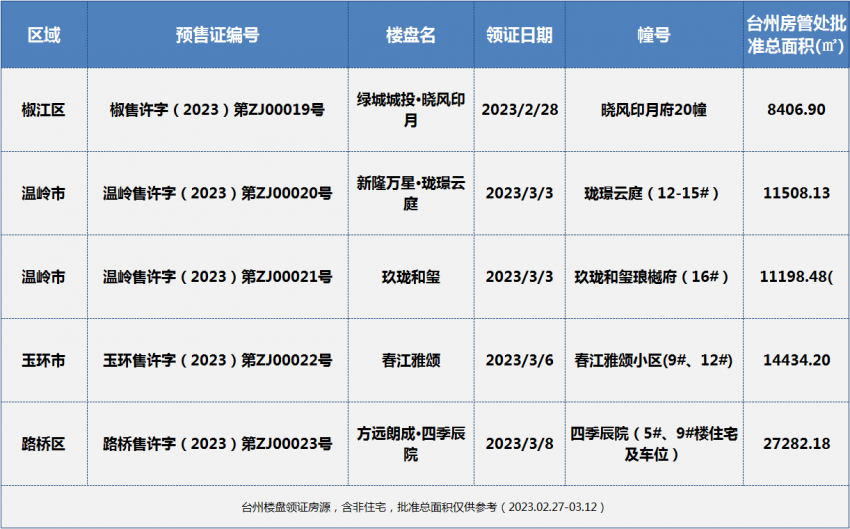
Task: Click the 台州房管处批准总面积 column header
Action: tap(796, 35)
